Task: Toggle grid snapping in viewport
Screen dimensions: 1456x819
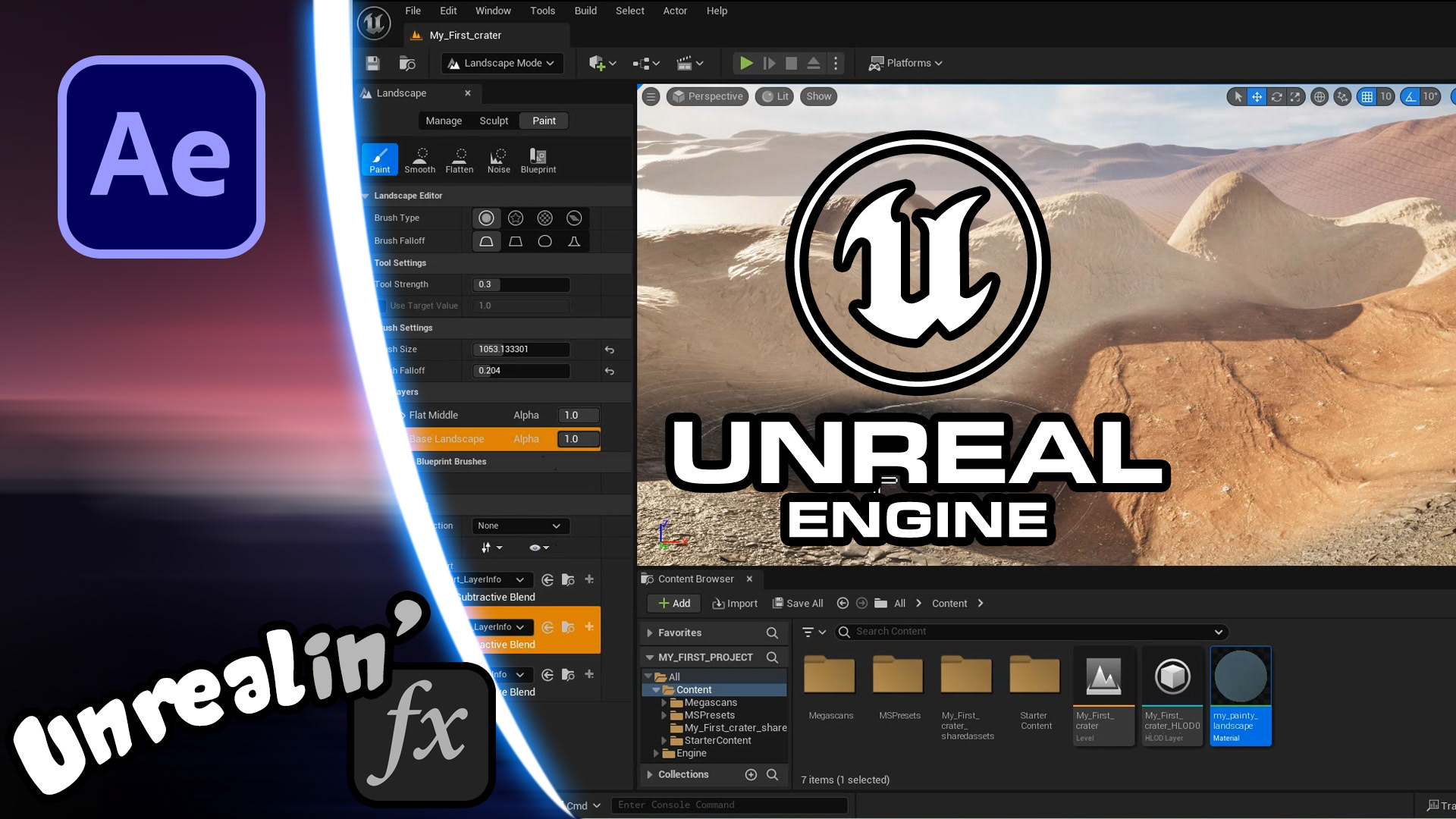Action: 1367,96
